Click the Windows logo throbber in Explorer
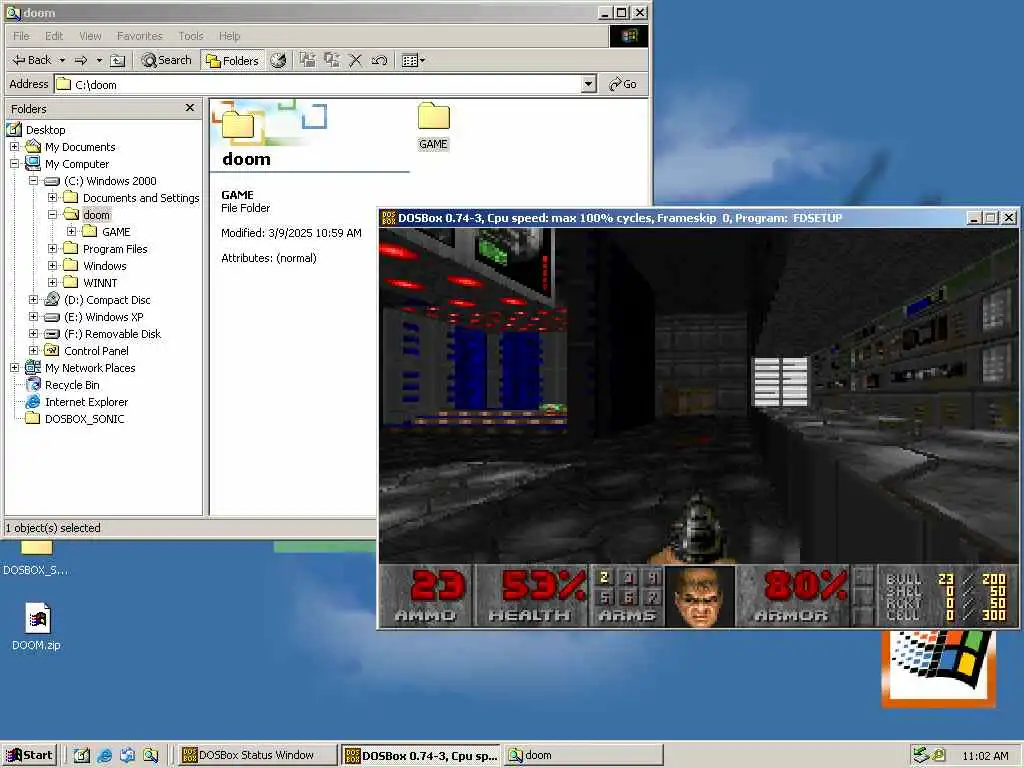The height and width of the screenshot is (768, 1024). point(628,36)
